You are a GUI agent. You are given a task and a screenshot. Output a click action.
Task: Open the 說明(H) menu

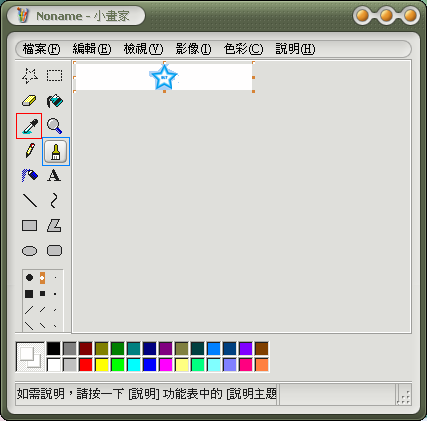click(x=295, y=49)
